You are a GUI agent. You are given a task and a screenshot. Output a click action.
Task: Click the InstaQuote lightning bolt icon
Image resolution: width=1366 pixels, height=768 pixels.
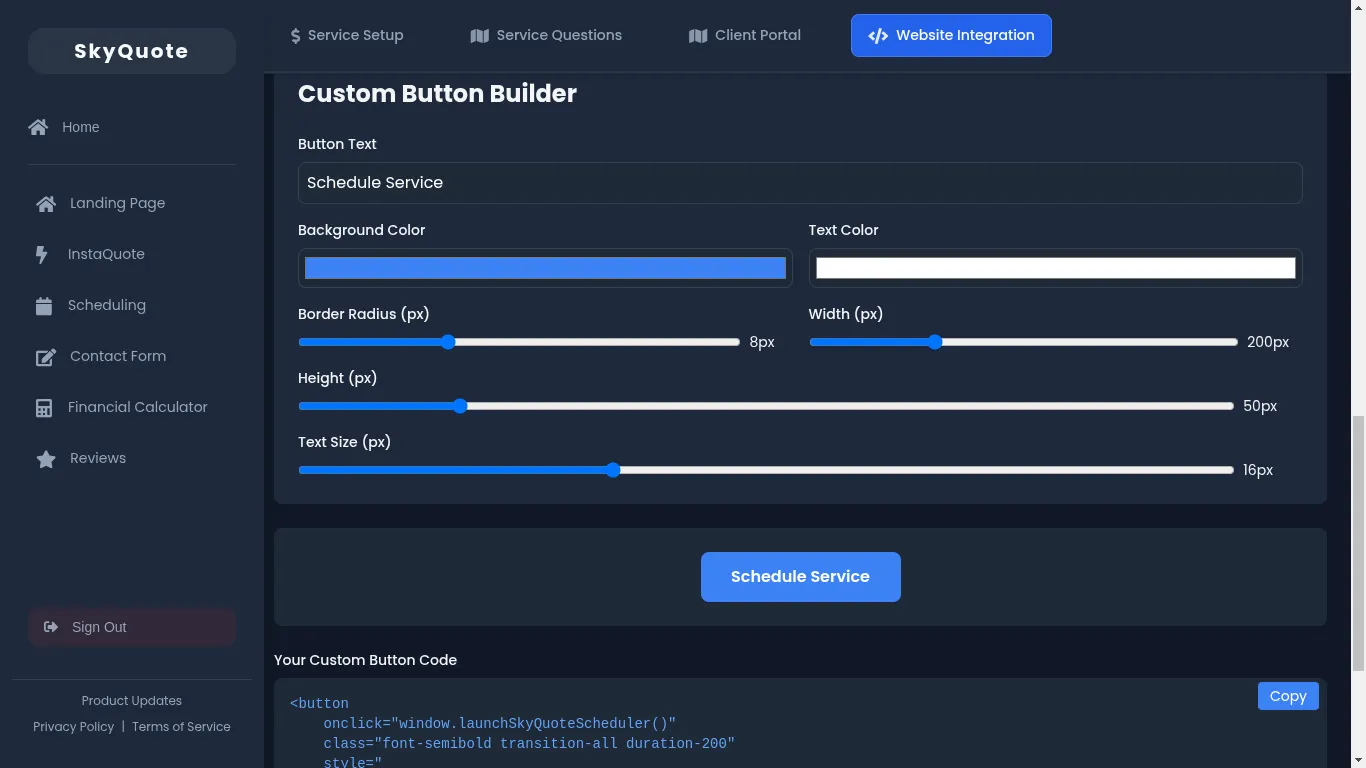pos(42,255)
